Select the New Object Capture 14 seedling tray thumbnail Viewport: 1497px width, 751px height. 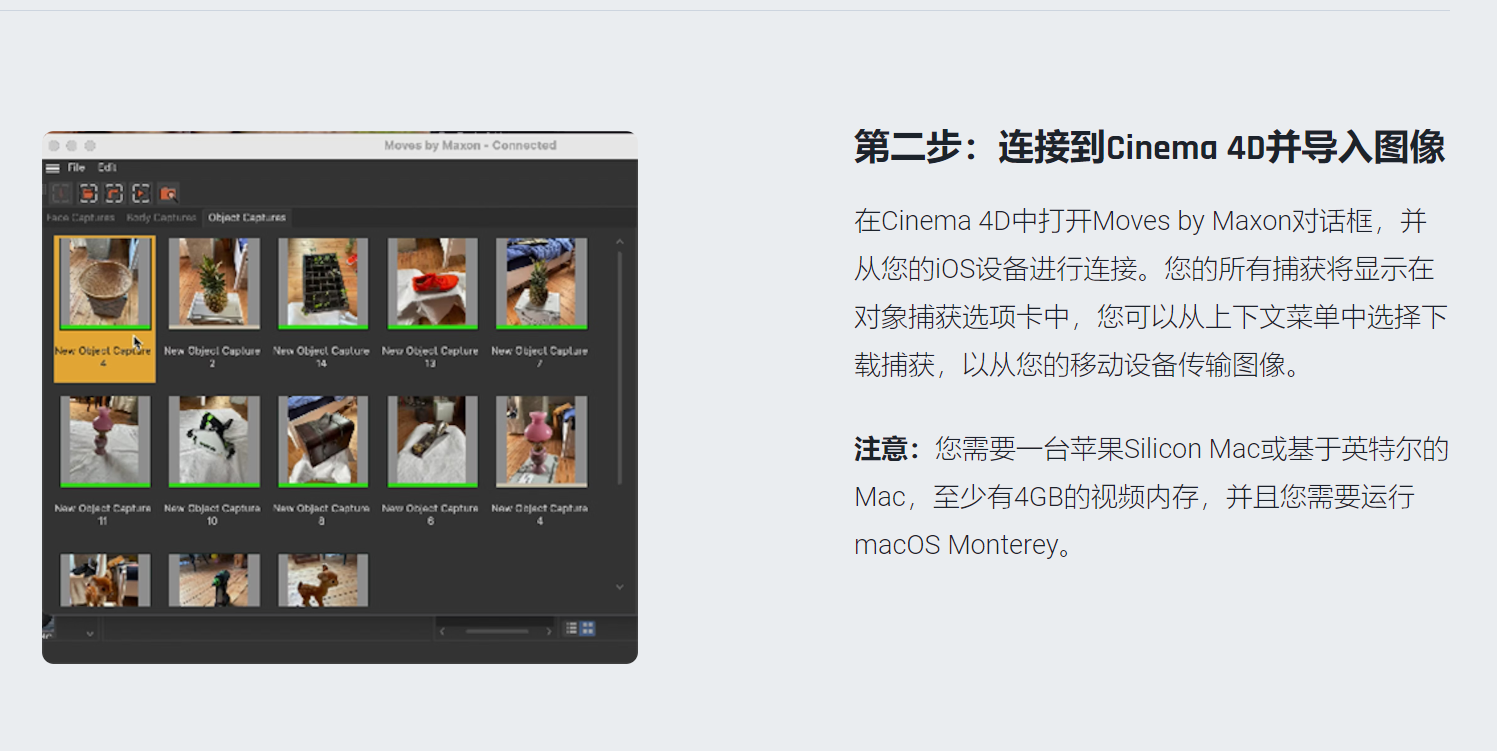[323, 283]
